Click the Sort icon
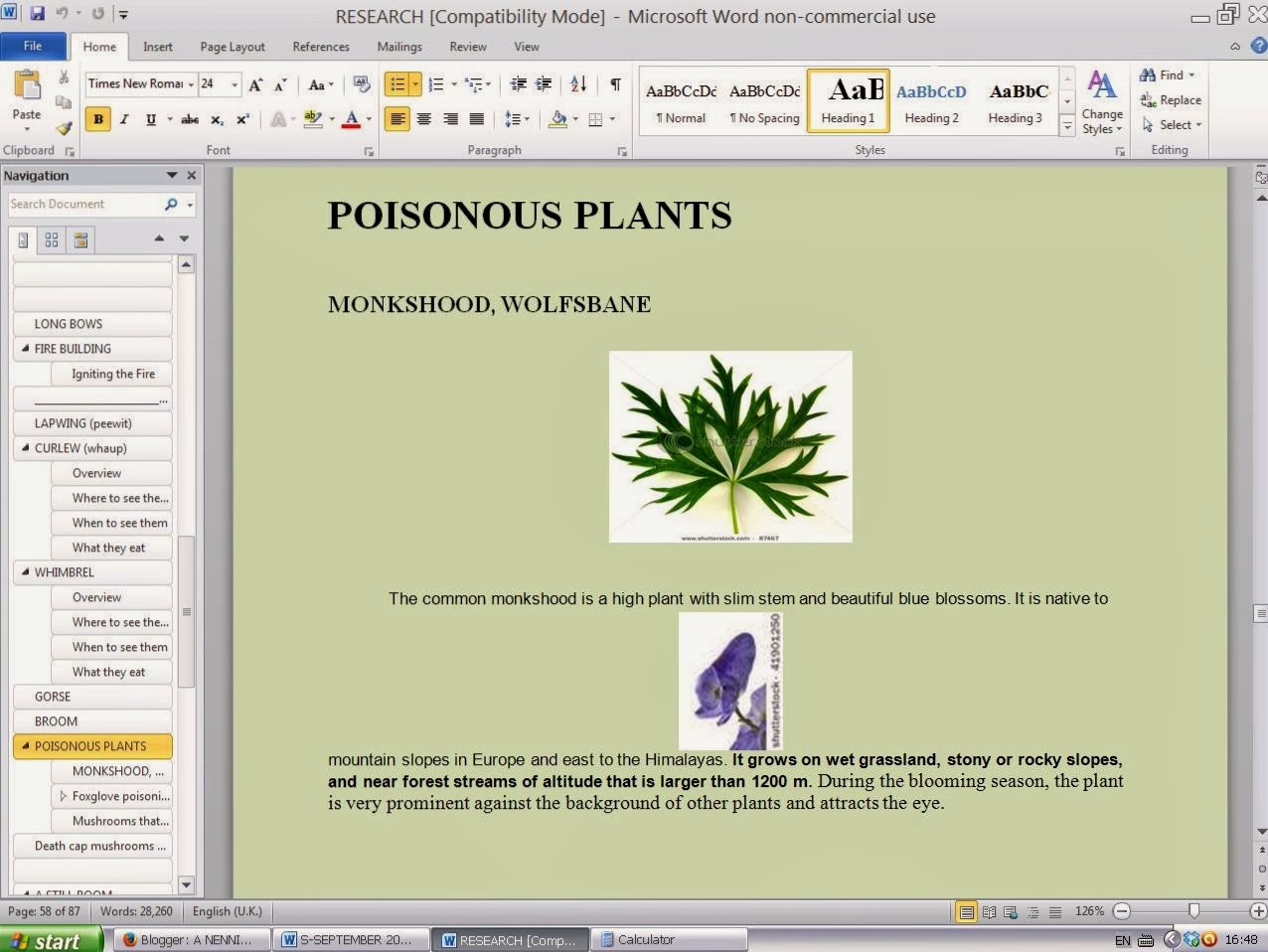Image resolution: width=1268 pixels, height=952 pixels. pos(578,84)
